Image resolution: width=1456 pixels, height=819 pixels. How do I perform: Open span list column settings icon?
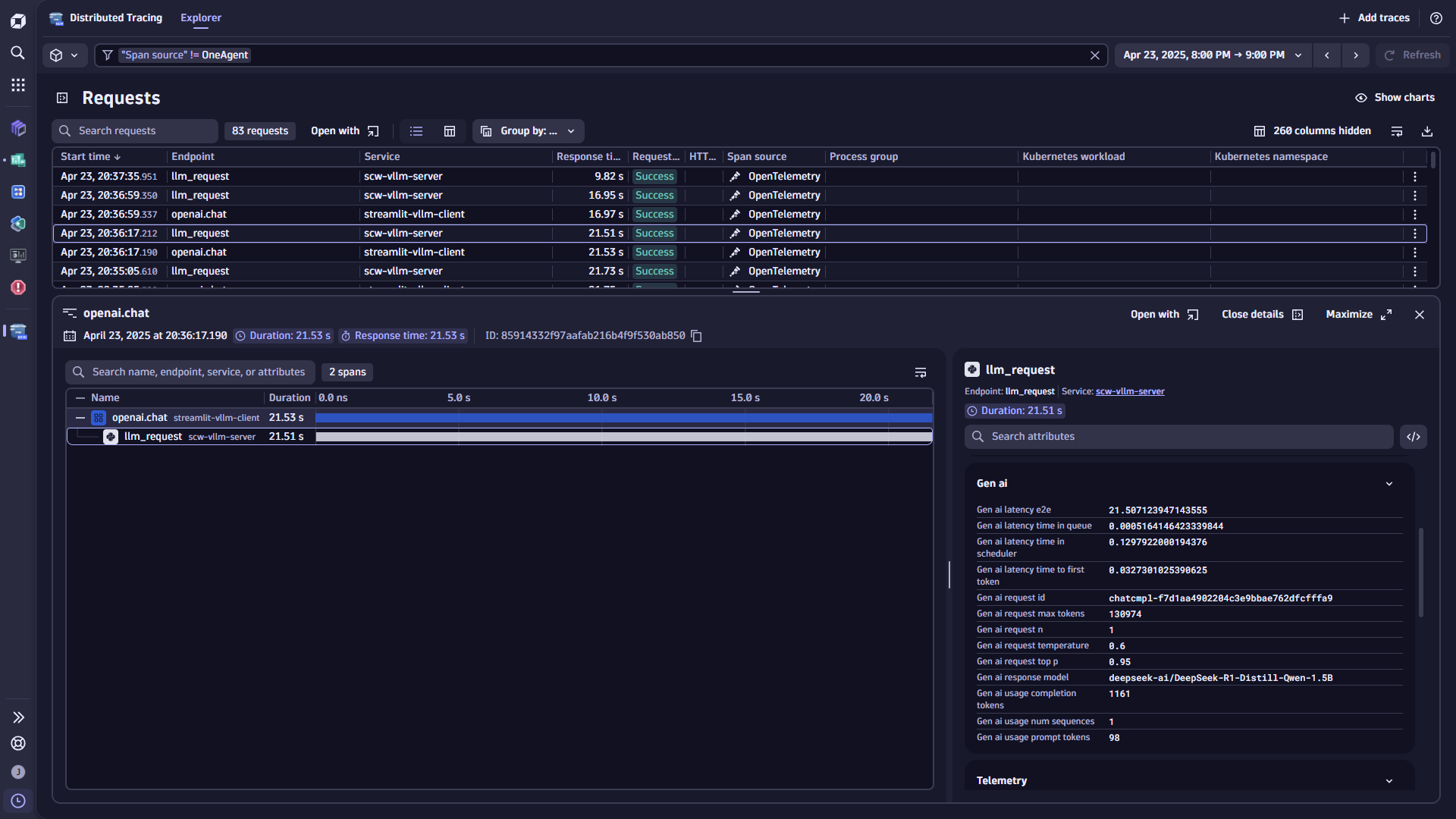(x=921, y=372)
